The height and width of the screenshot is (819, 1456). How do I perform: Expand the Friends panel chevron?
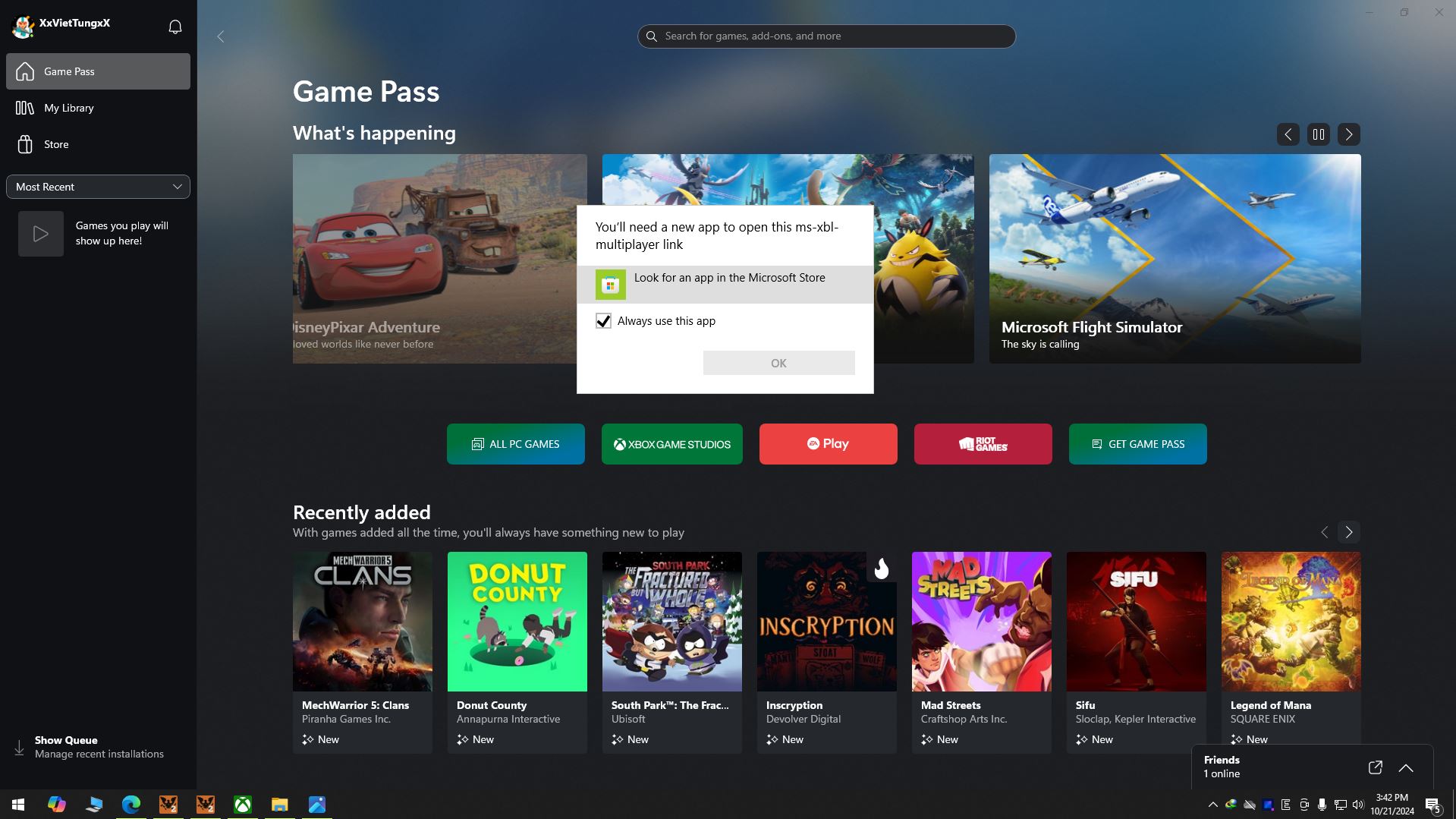1405,767
